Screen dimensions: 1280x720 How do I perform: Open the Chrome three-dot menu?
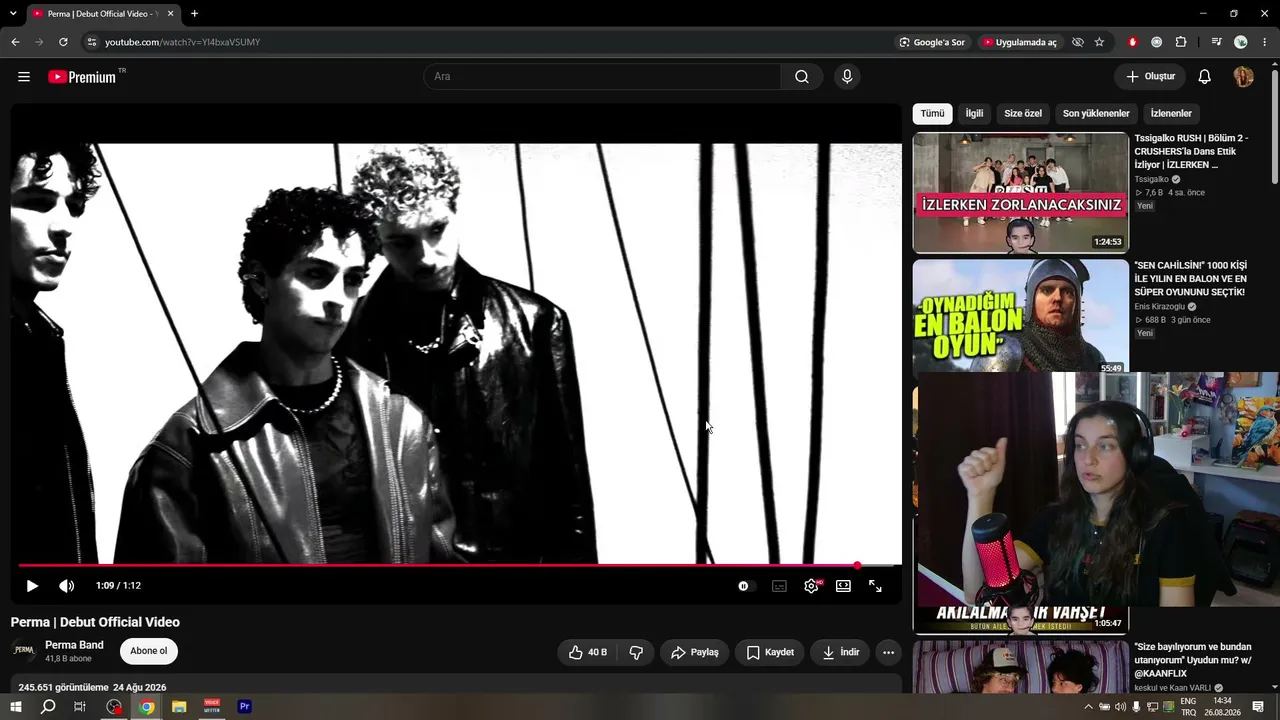1264,42
